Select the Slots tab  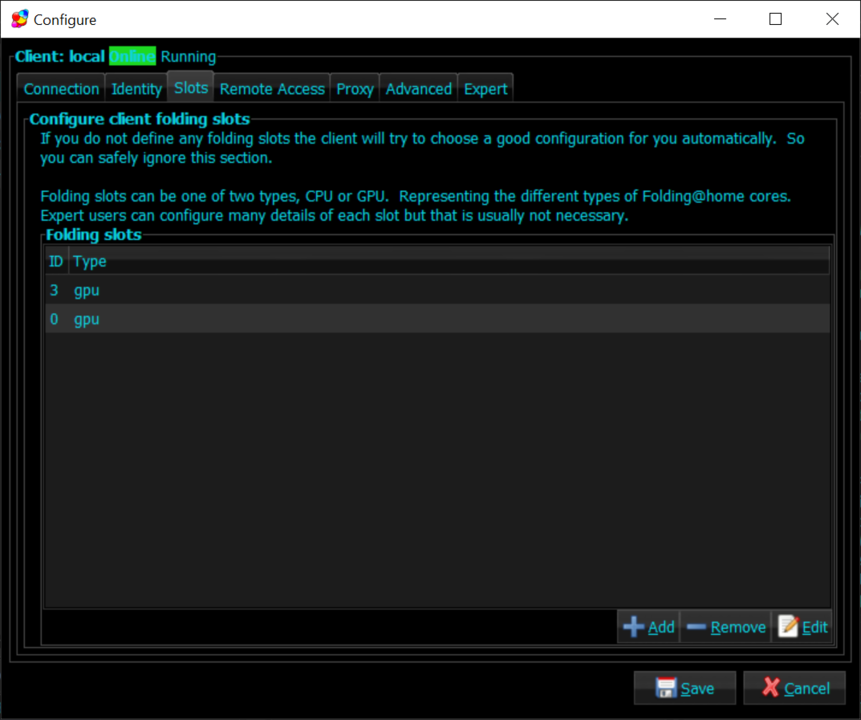click(x=191, y=88)
